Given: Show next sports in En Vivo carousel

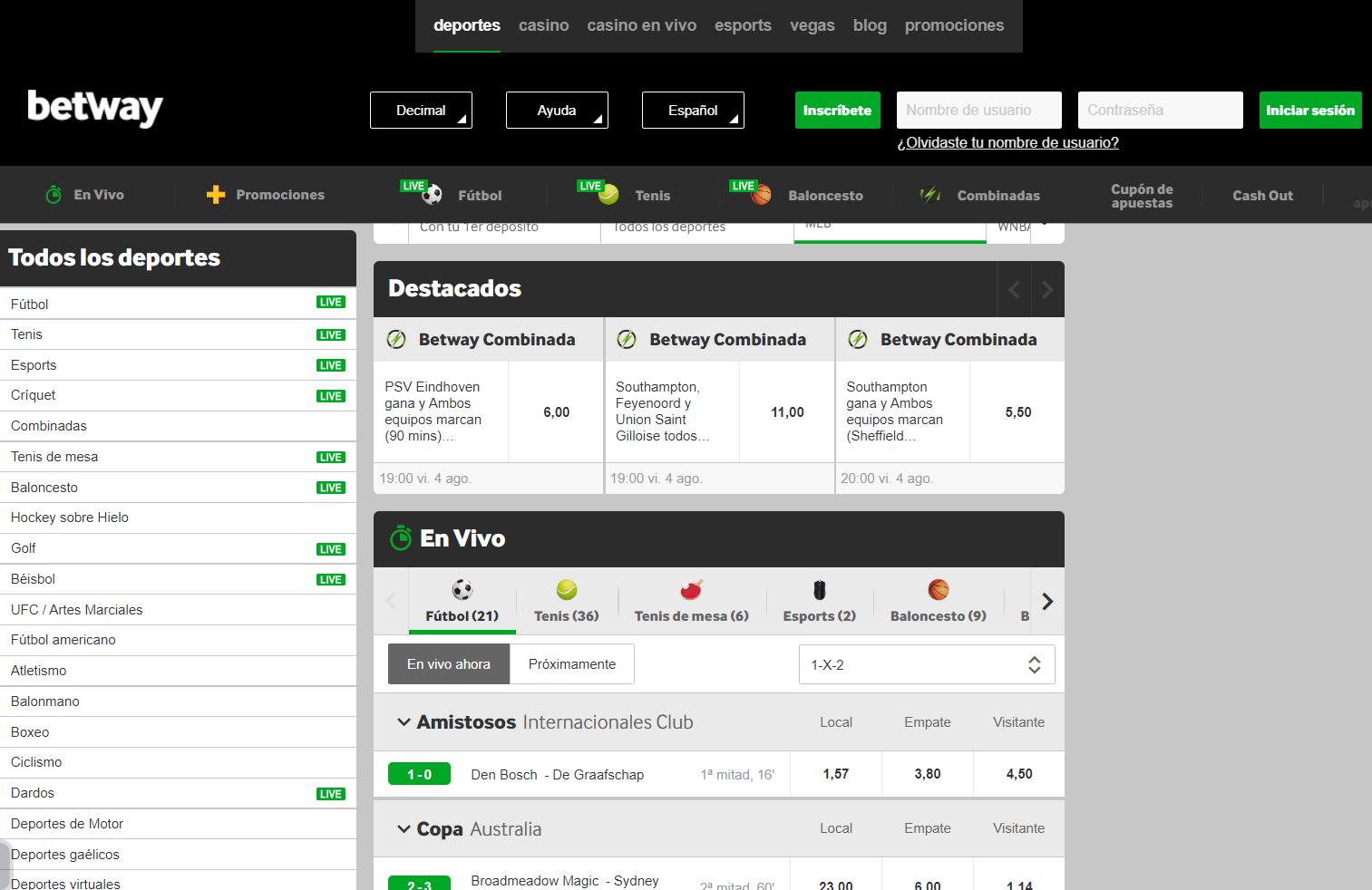Looking at the screenshot, I should [1047, 601].
